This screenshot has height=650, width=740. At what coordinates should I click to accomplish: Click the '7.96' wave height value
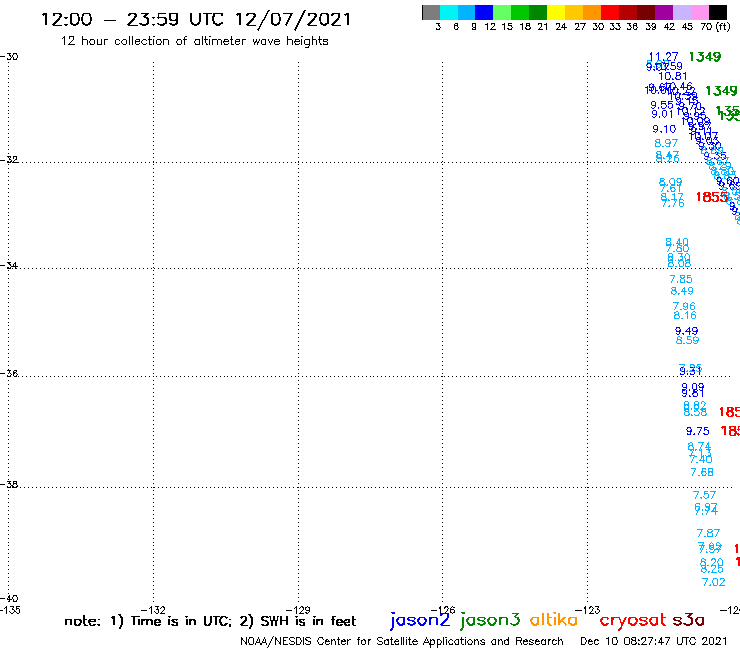click(684, 306)
